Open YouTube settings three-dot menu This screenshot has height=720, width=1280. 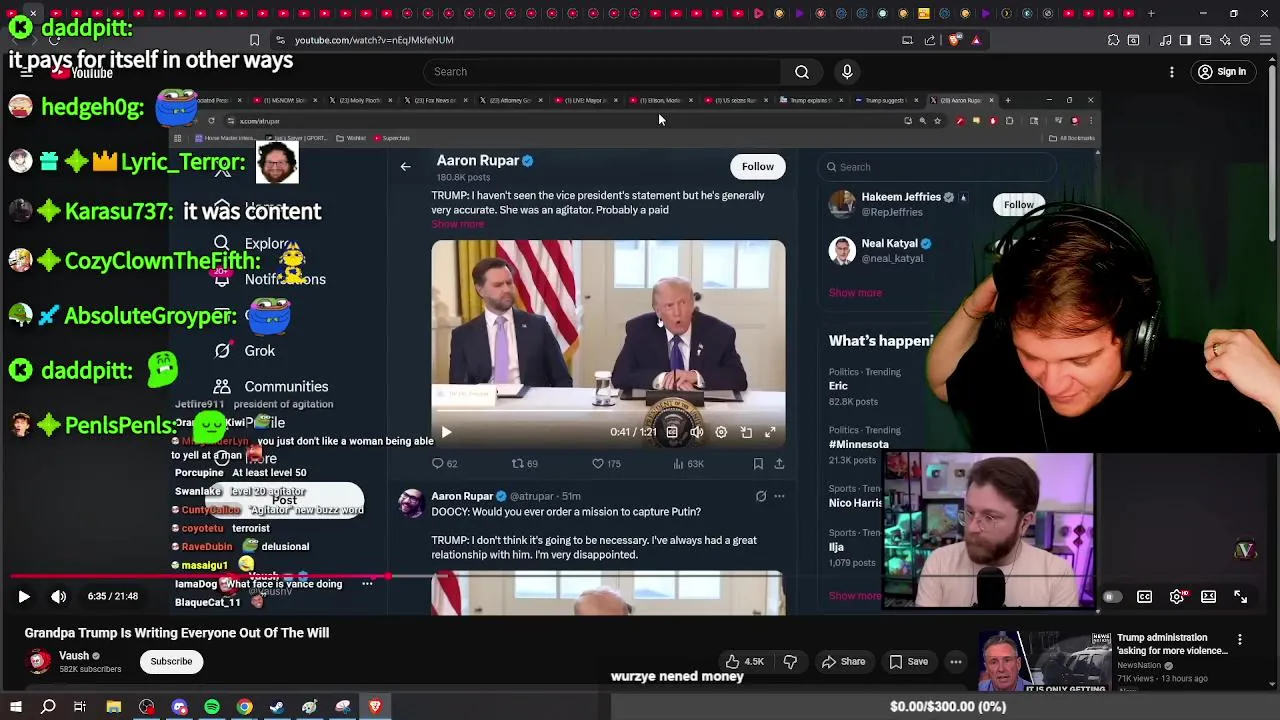[1172, 72]
